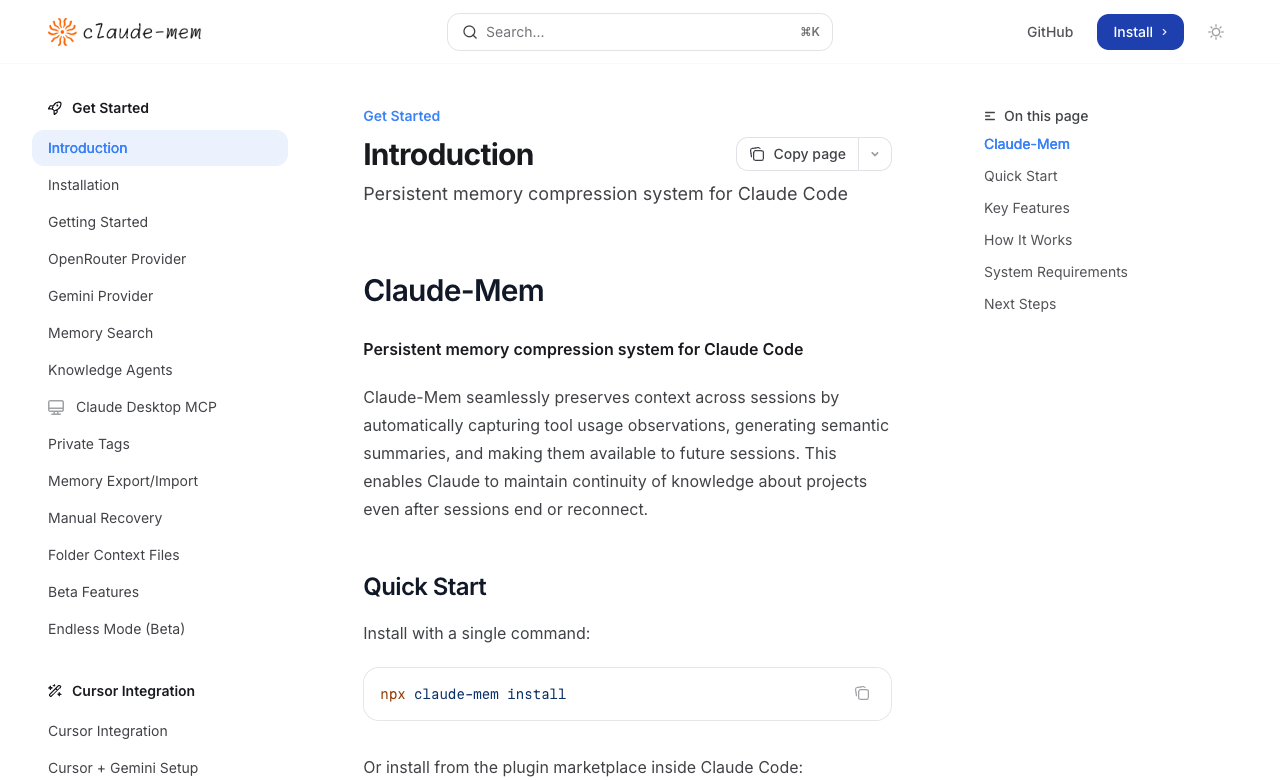Toggle the light/dark theme sun icon
1280x780 pixels.
point(1216,32)
